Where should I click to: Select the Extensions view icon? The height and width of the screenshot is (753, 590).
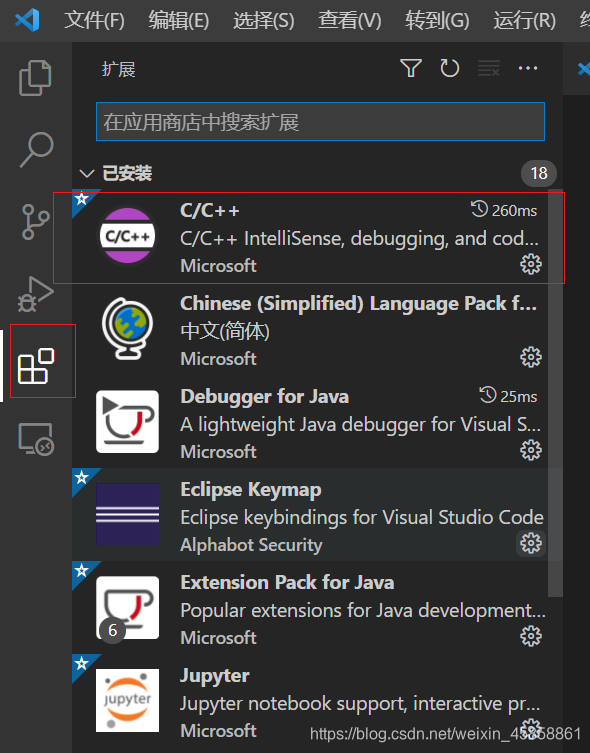click(x=36, y=366)
